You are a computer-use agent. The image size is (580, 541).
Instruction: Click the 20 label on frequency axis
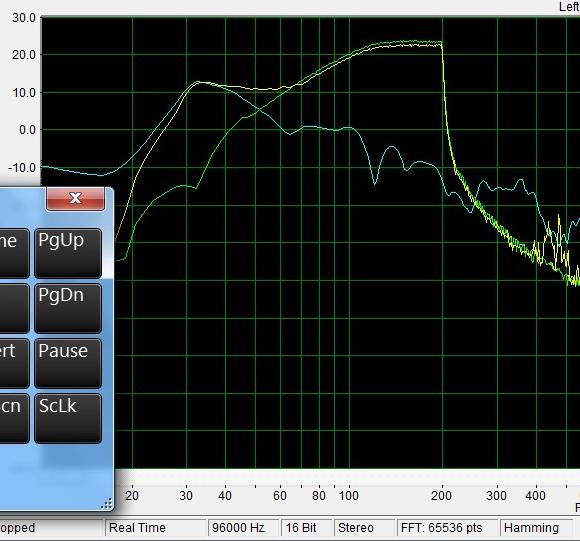(132, 496)
